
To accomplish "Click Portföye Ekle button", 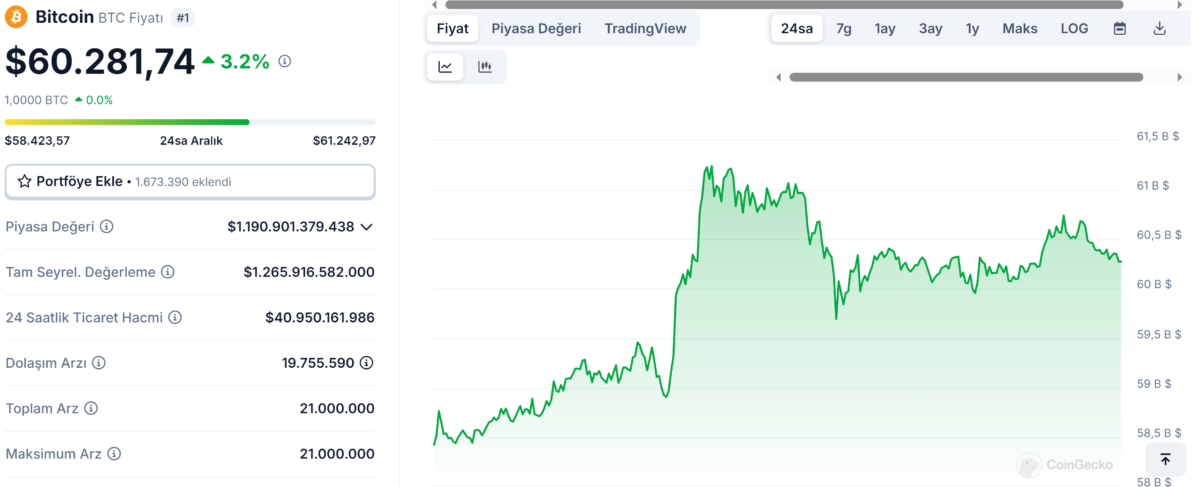I will (x=190, y=182).
